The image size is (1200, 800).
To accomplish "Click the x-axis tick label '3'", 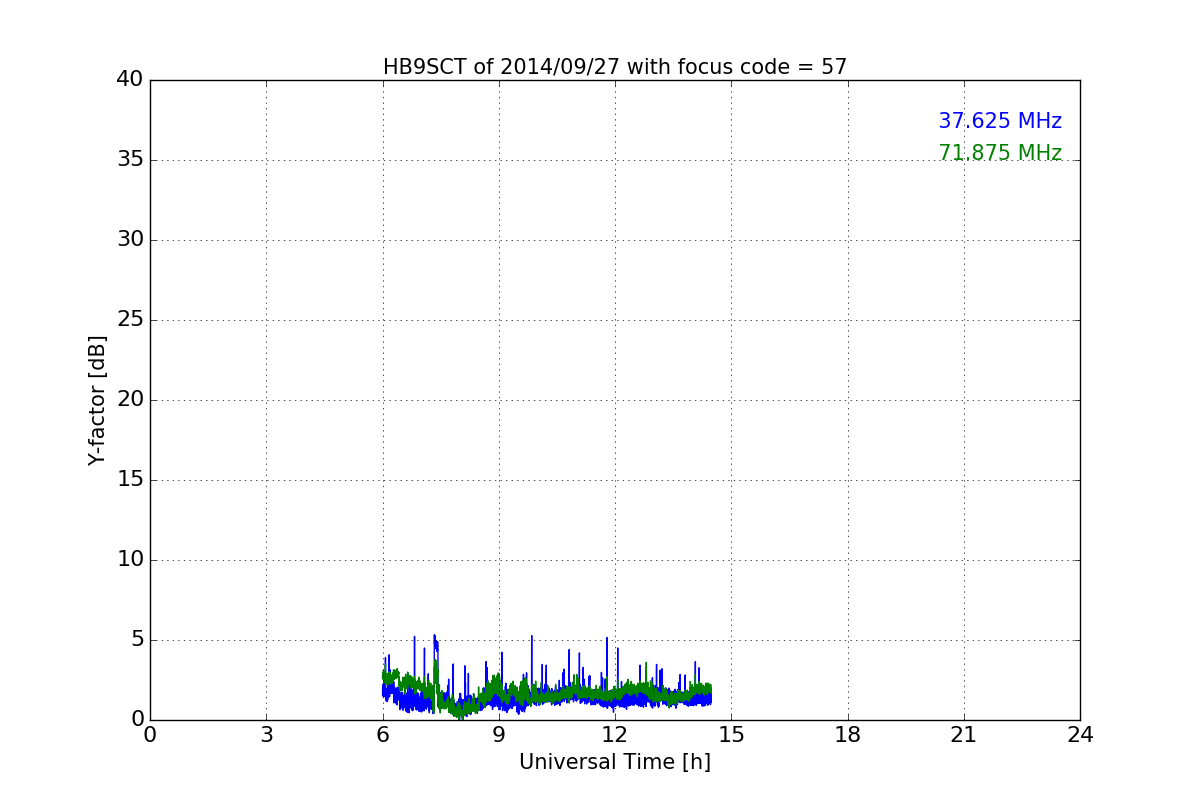I will [x=266, y=735].
